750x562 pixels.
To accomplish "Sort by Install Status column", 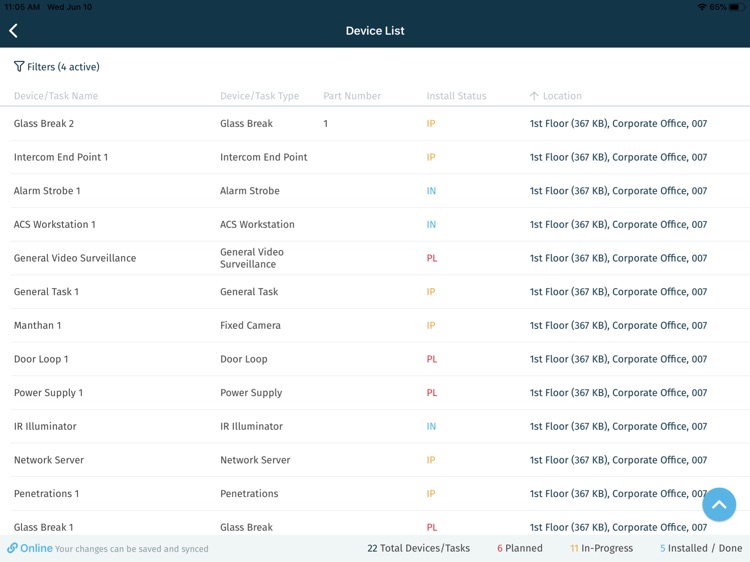I will [x=456, y=96].
